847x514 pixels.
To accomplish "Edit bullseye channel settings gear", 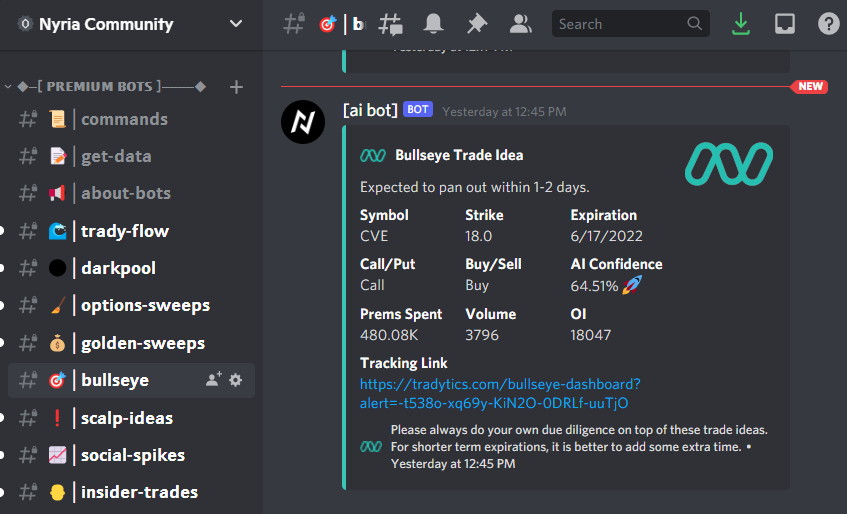I will (x=236, y=380).
